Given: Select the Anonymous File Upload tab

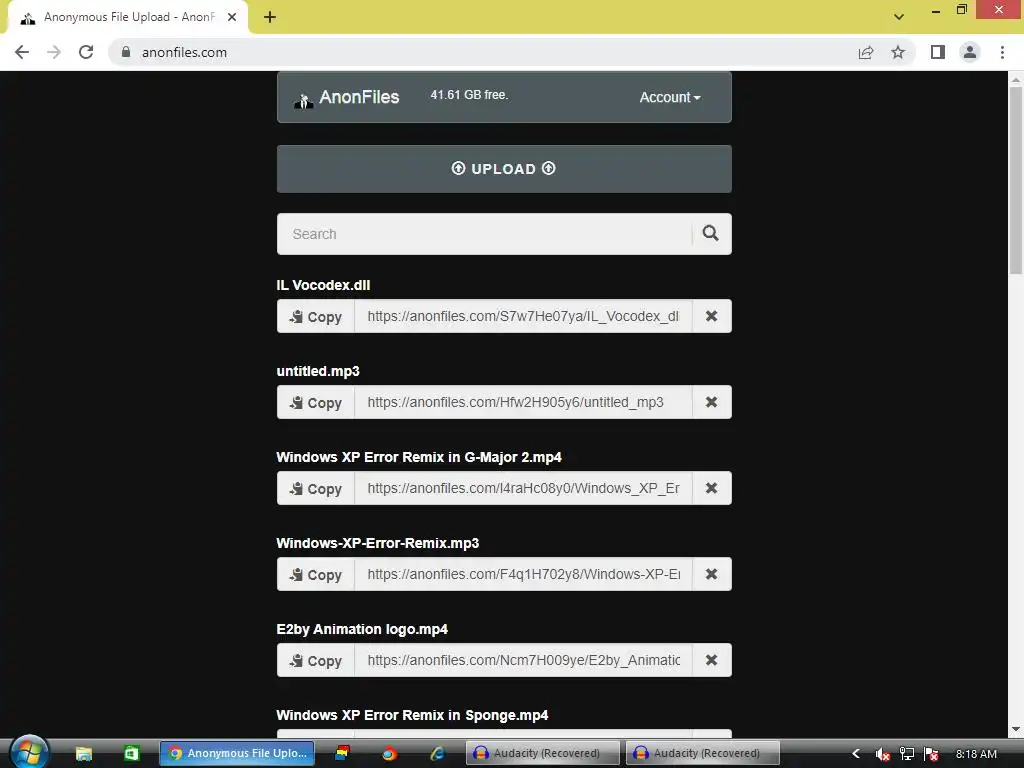Looking at the screenshot, I should [127, 17].
